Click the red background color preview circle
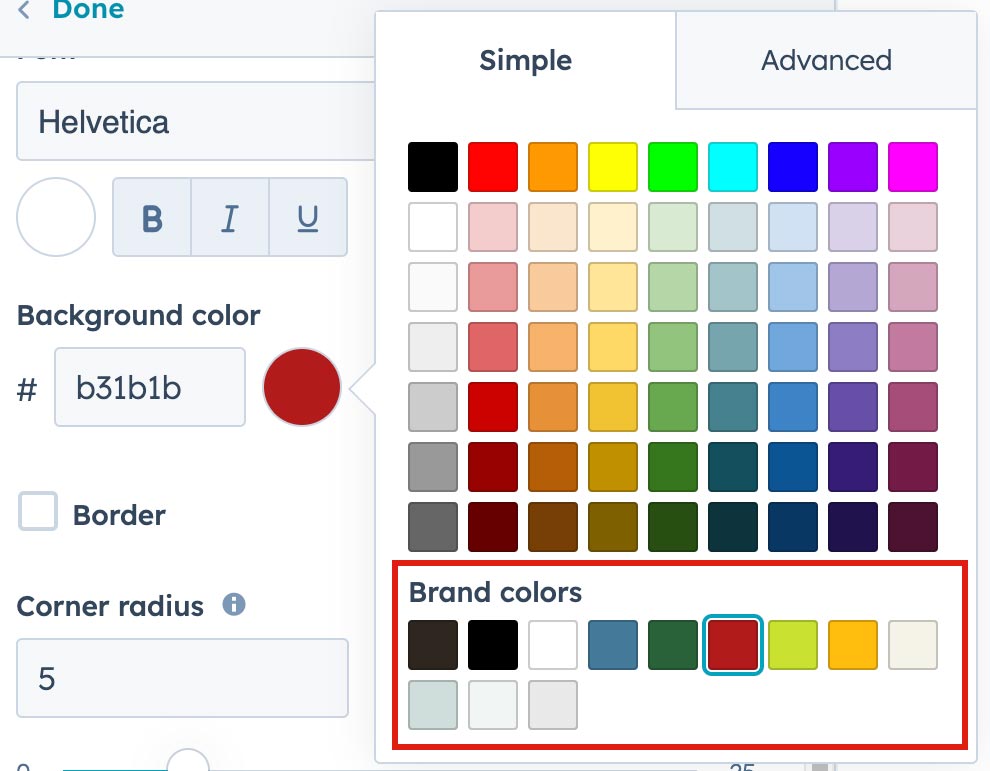 302,387
